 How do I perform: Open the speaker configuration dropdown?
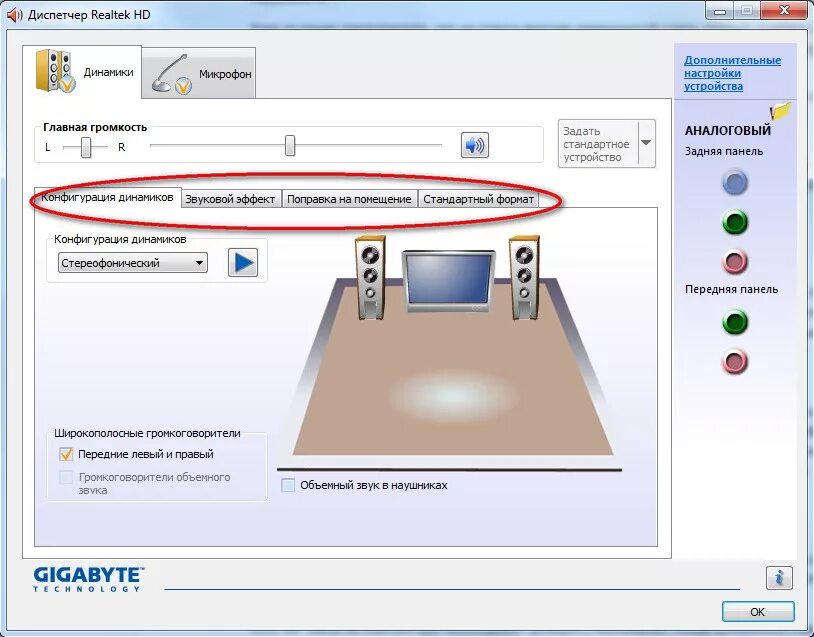pos(133,263)
